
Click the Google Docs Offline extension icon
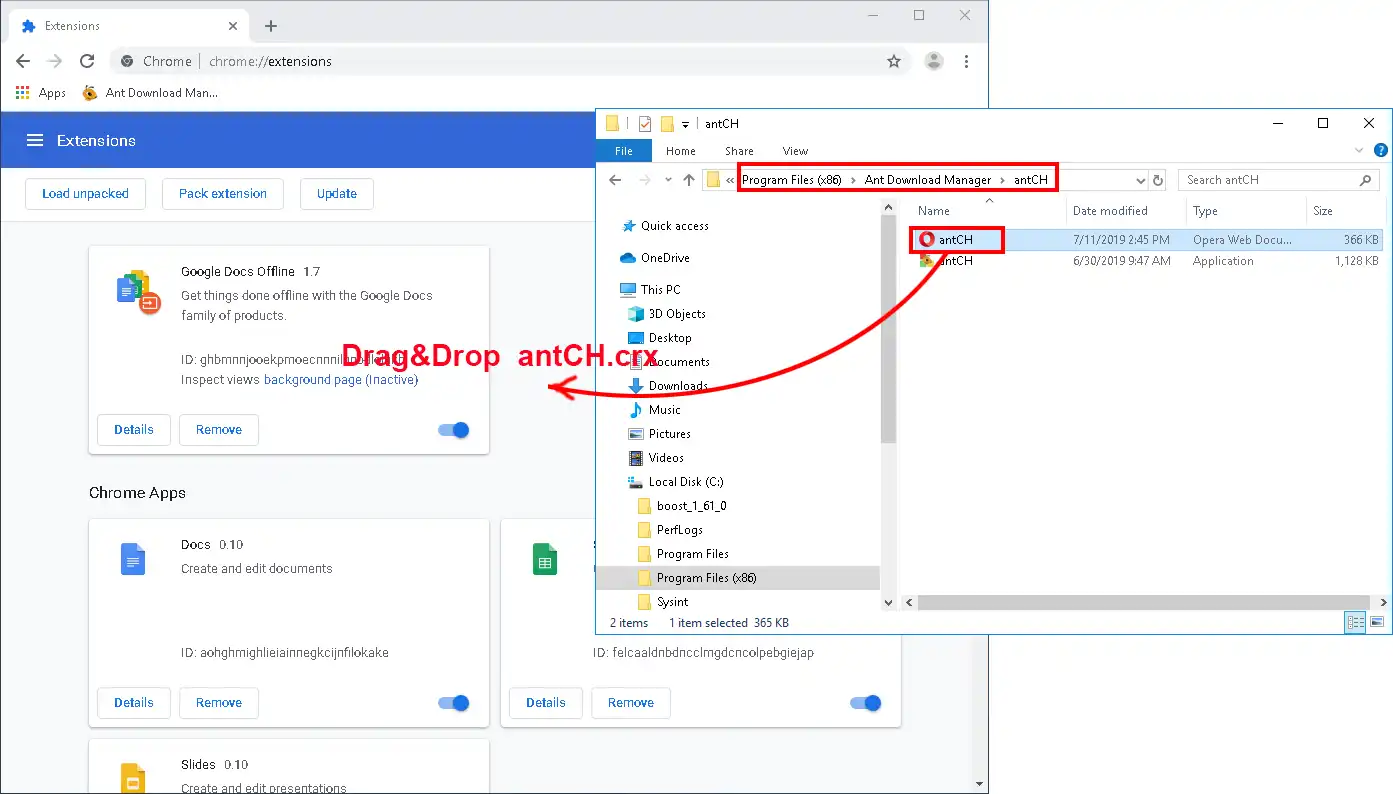point(138,291)
